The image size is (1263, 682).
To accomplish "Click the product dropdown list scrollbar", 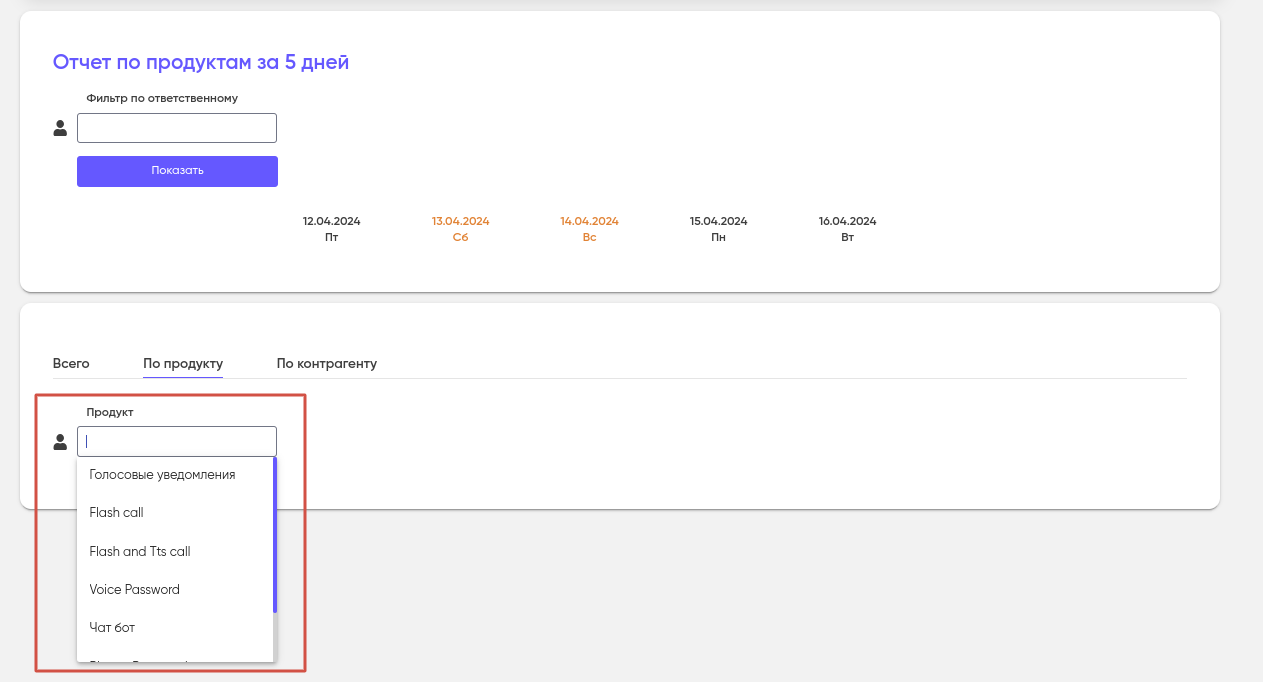I will coord(274,535).
